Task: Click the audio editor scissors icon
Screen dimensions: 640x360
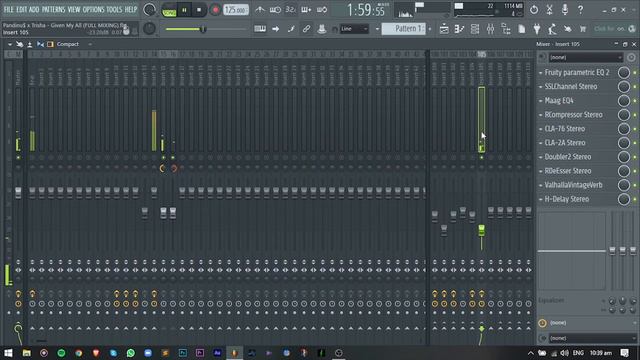Action: (x=549, y=9)
